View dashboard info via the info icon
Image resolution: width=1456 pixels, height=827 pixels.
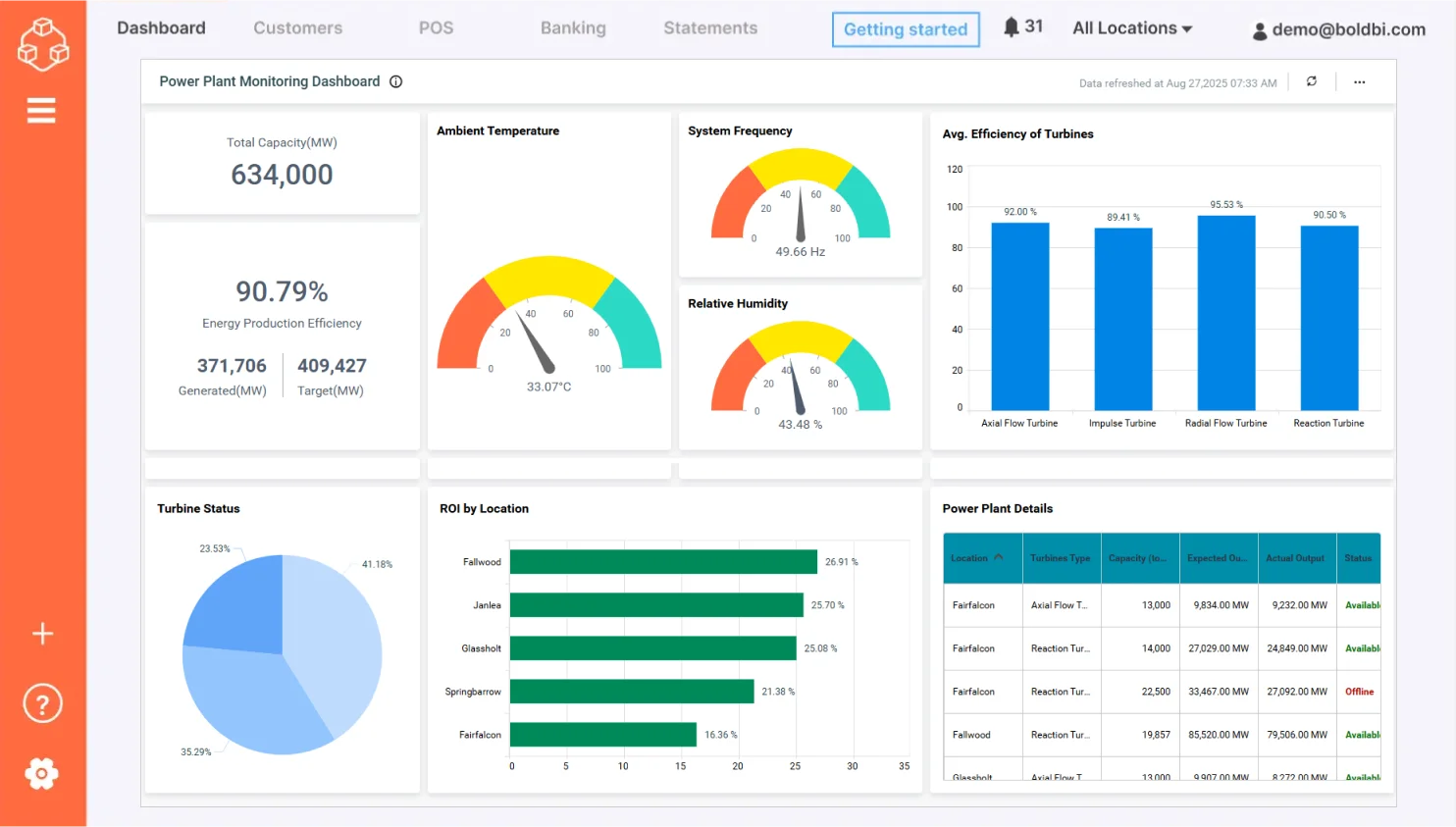(x=395, y=81)
